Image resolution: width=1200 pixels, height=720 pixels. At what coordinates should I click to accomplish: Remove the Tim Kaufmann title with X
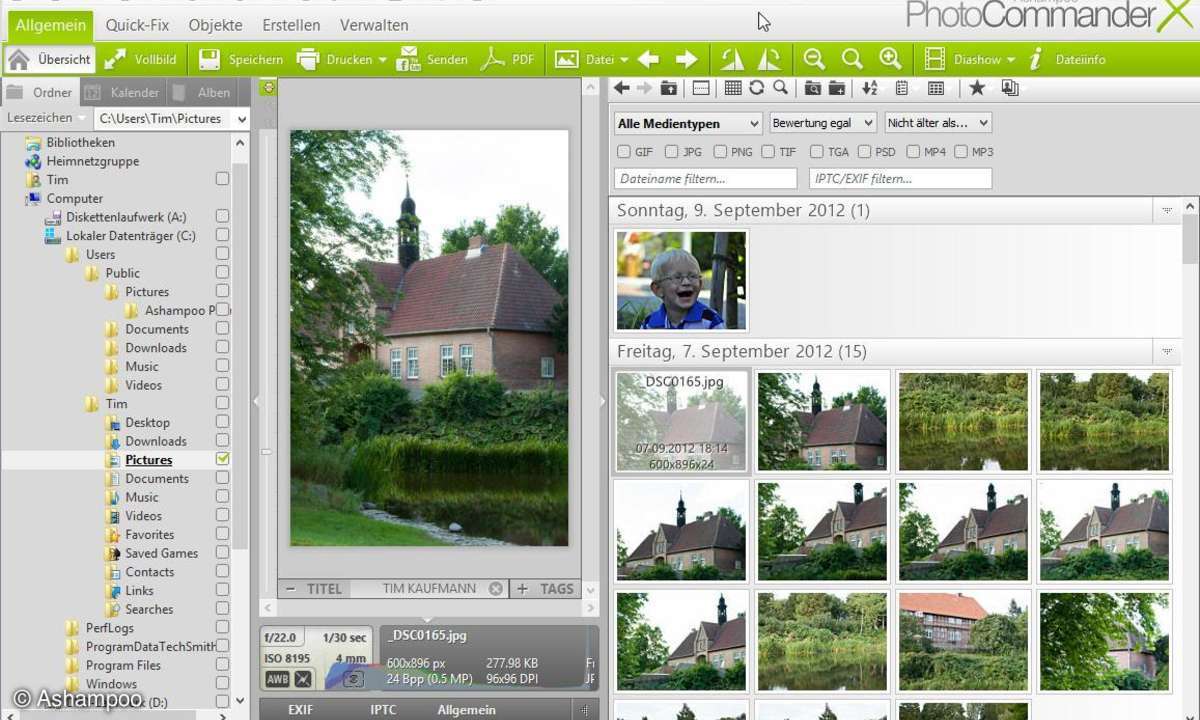click(496, 589)
